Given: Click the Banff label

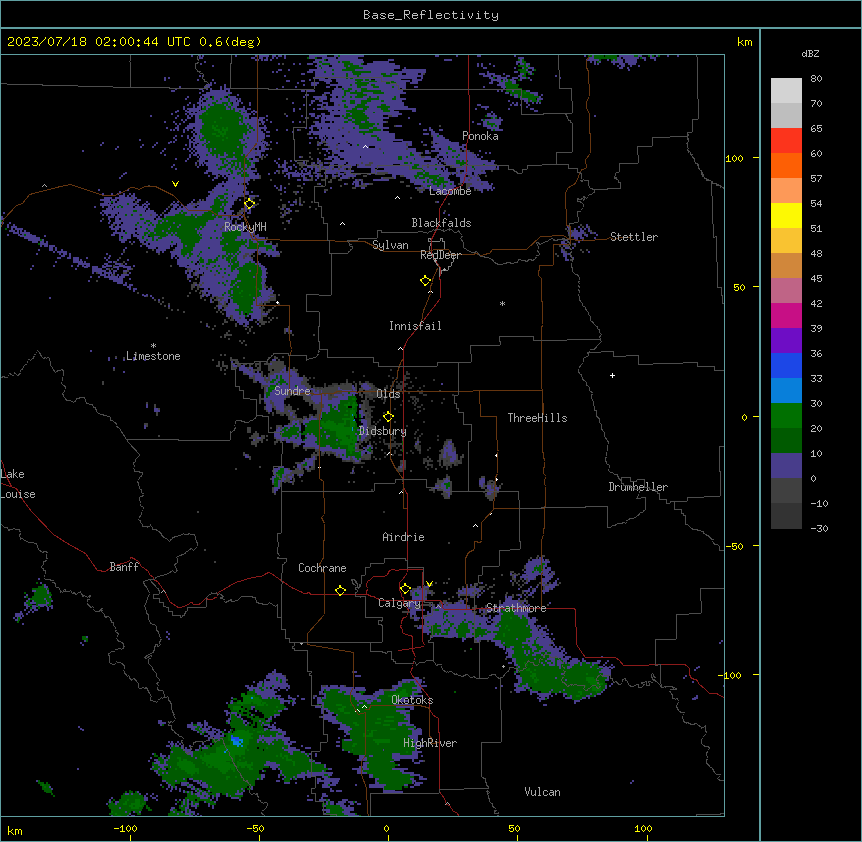Looking at the screenshot, I should [124, 567].
